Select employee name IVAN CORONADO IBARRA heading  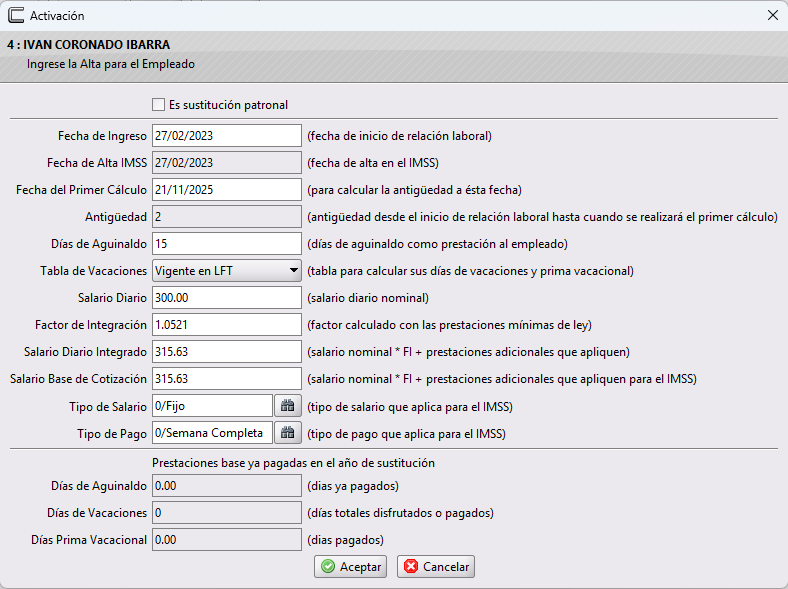88,45
